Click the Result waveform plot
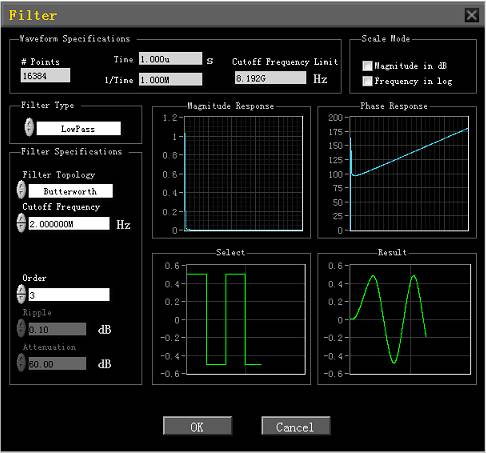The height and width of the screenshot is (453, 486). point(410,319)
